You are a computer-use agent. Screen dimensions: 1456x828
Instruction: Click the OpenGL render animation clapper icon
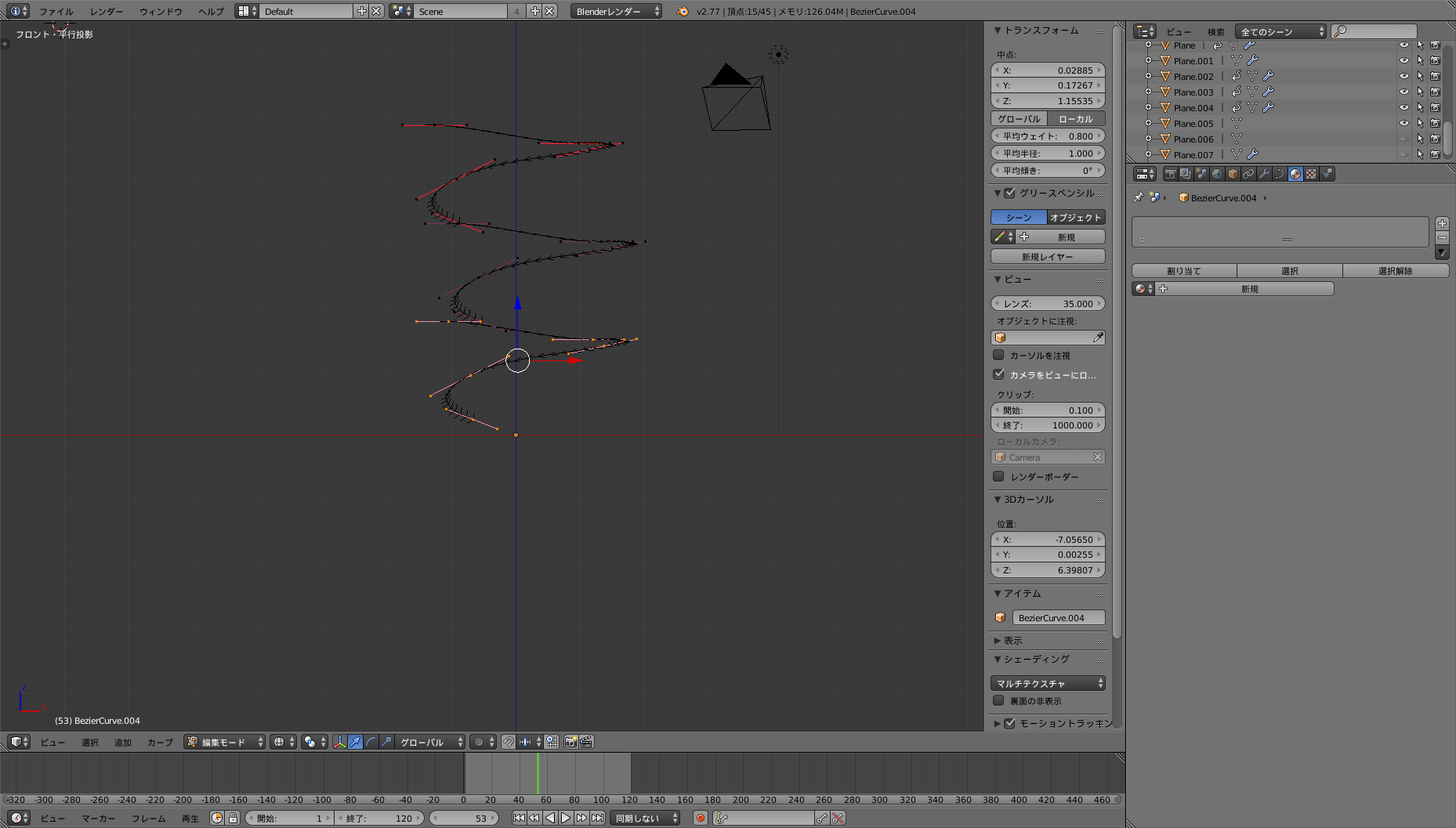click(586, 742)
